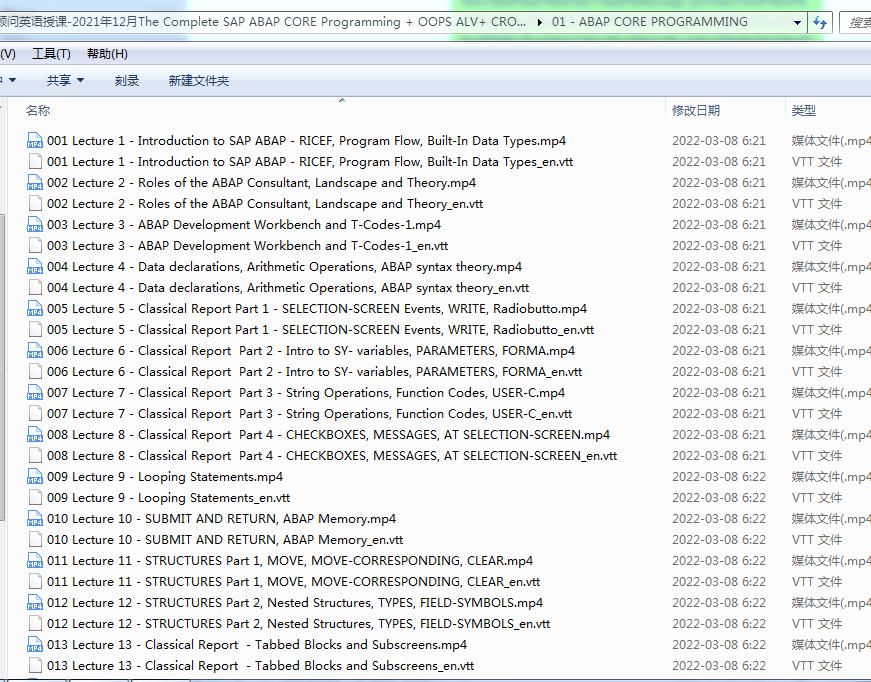The height and width of the screenshot is (682, 871).
Task: Click file icon of 005 Lecture 5 _en.vtt
Action: 35,329
